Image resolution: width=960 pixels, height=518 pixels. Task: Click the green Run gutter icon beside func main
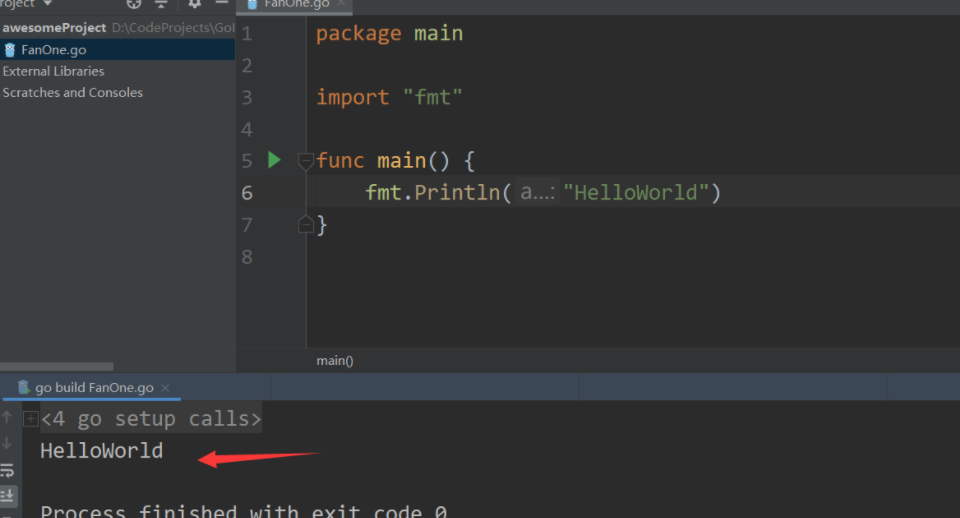click(x=274, y=160)
